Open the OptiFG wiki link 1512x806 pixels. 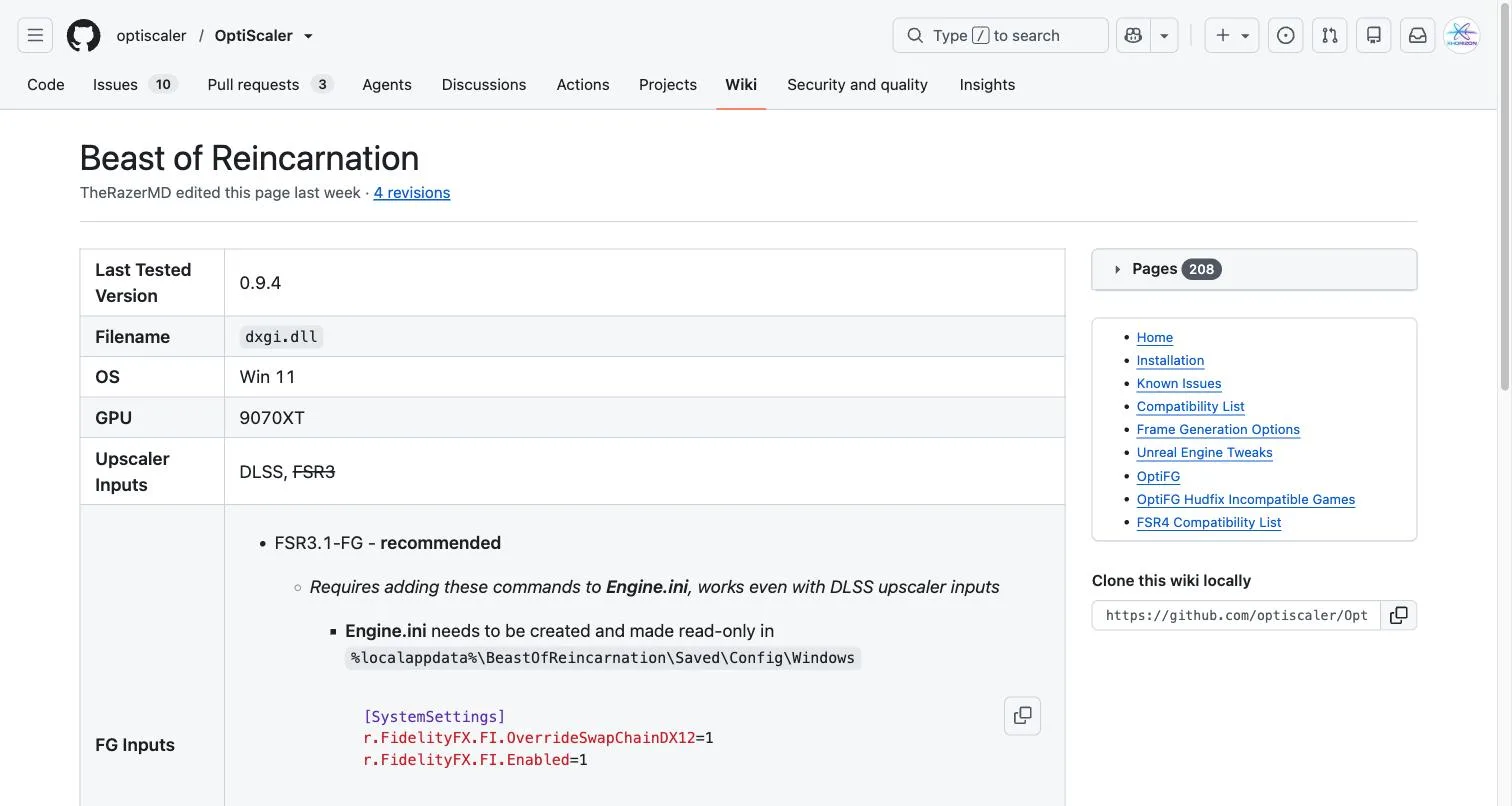pos(1158,476)
